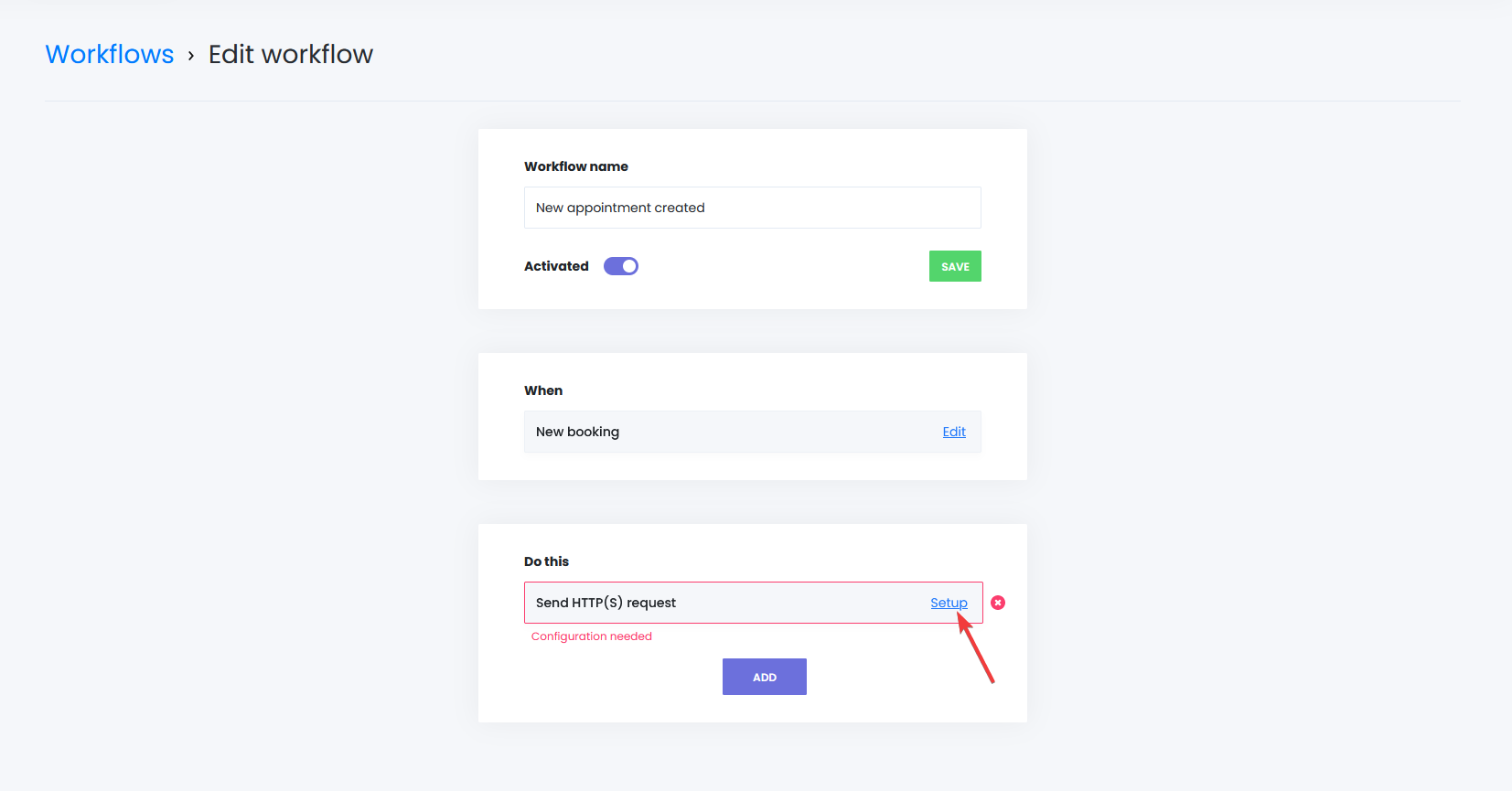Open the New booking trigger editor via Edit
The image size is (1512, 791).
954,431
